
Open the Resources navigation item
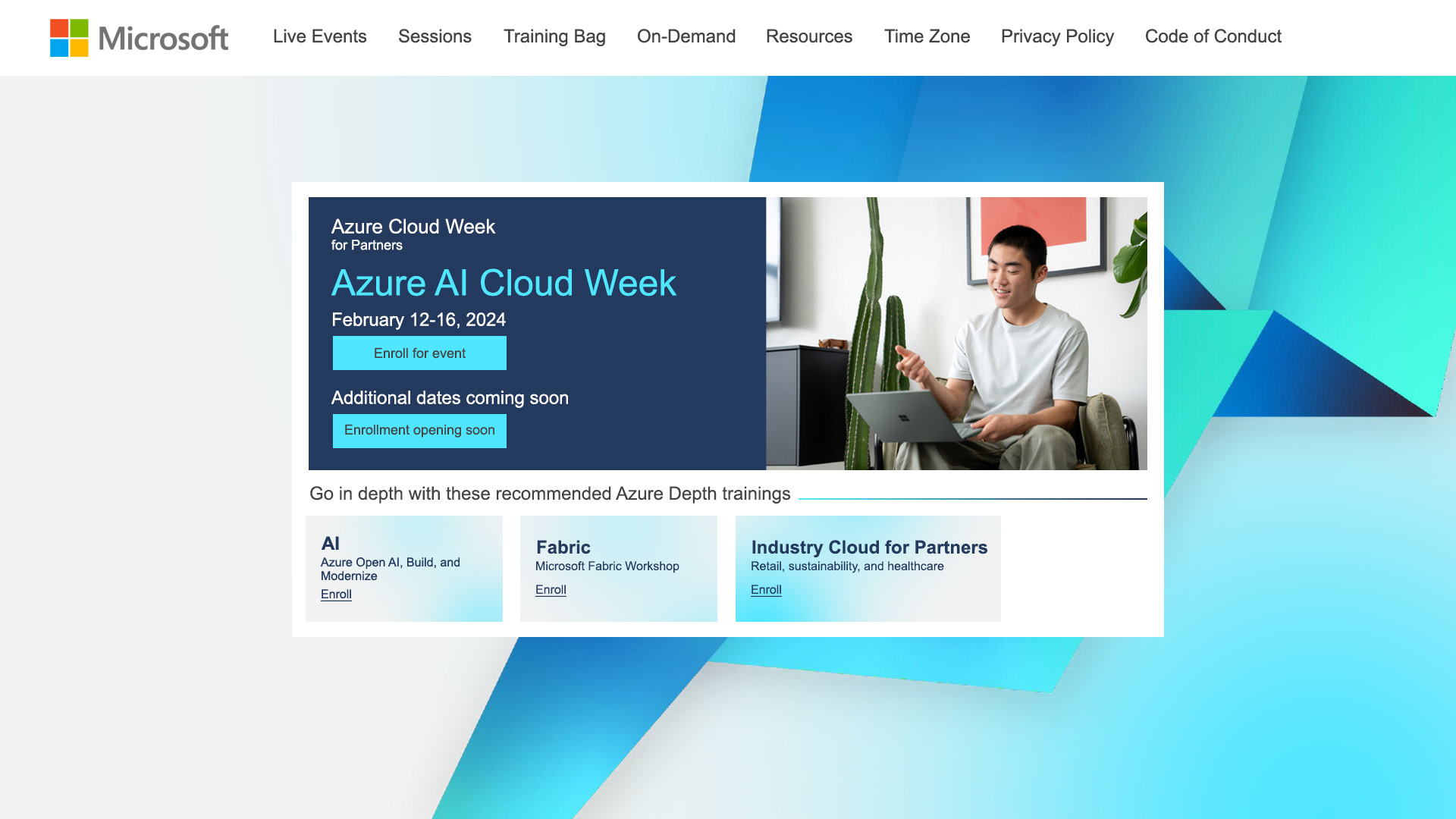pyautogui.click(x=808, y=36)
